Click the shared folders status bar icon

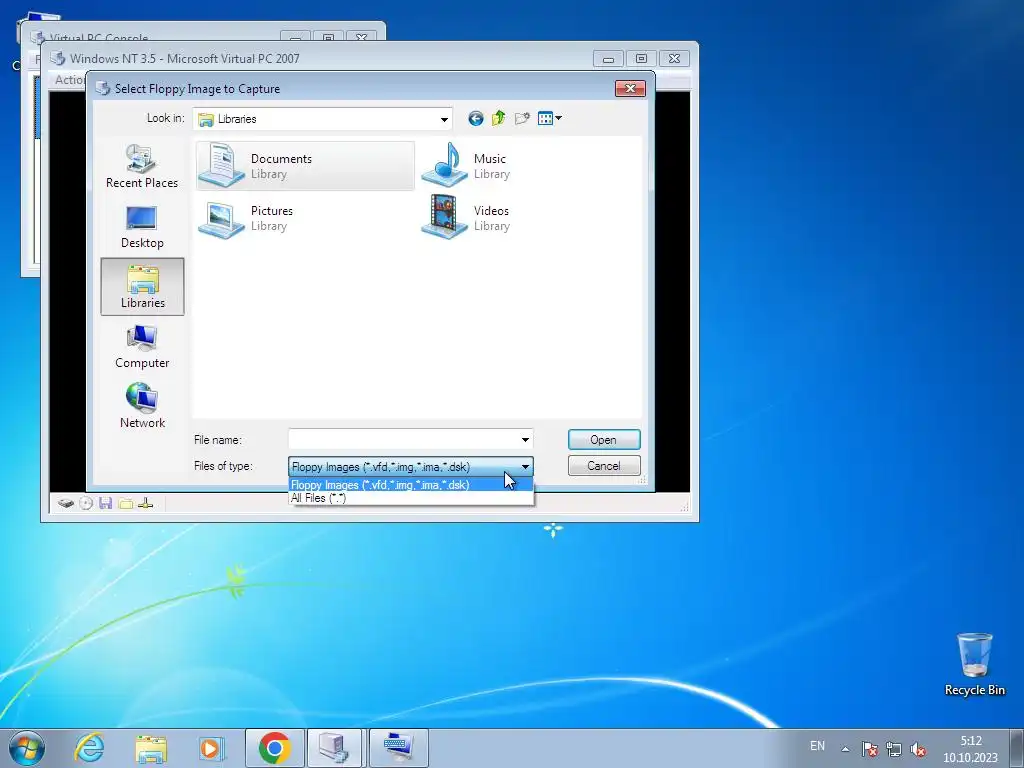(x=126, y=503)
